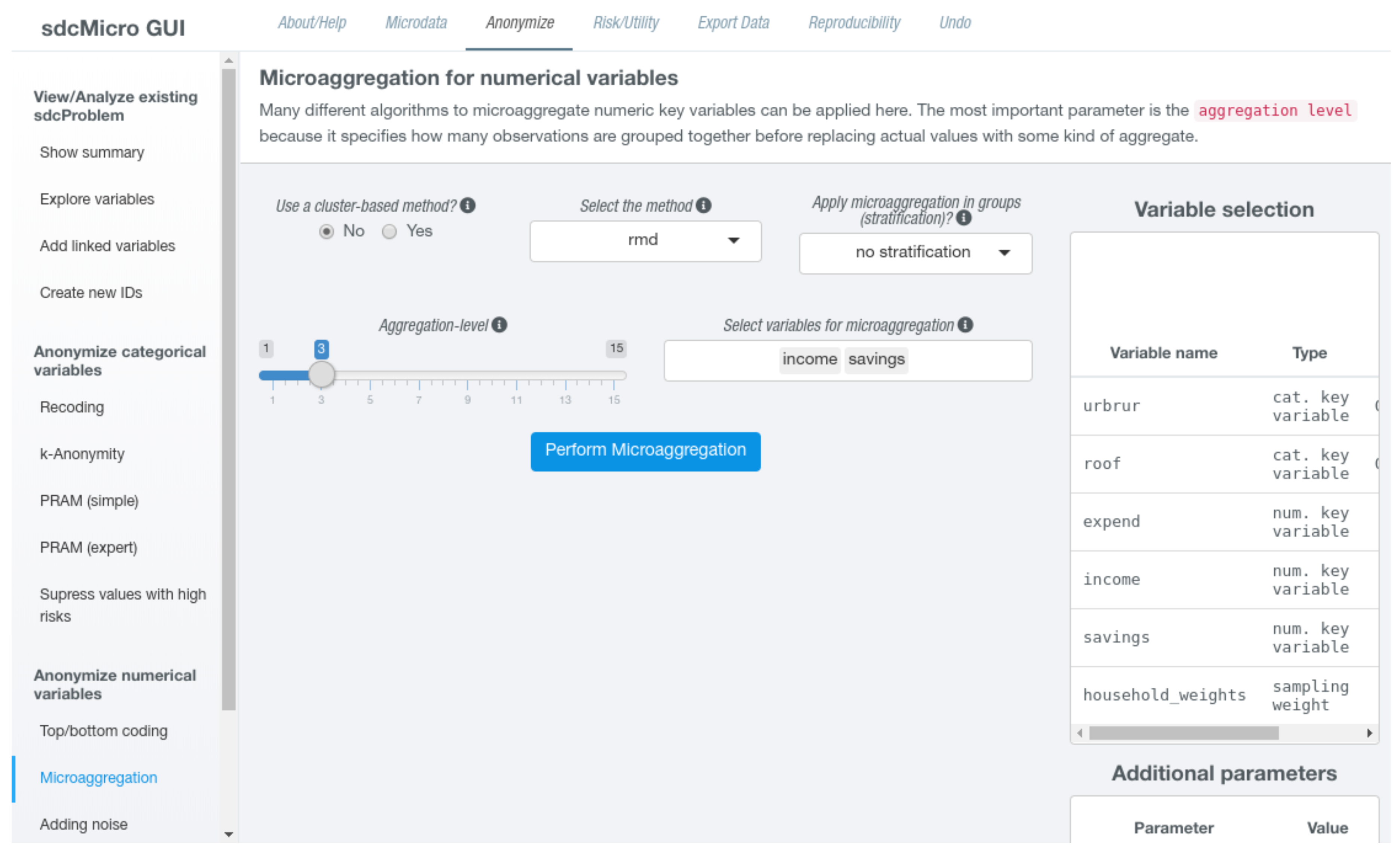Click the Aggregation-level slider handle

322,375
